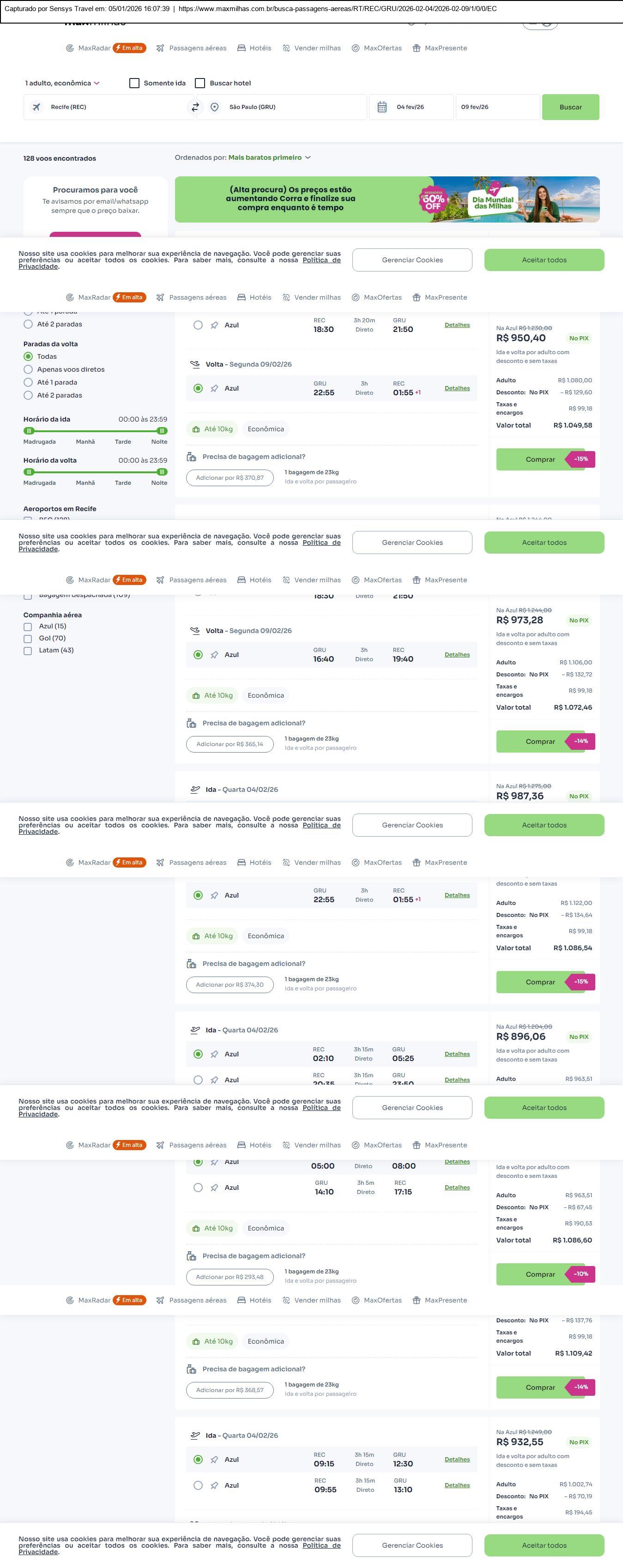Click the hotel bed icon in top navigation
This screenshot has height=1568, width=623.
click(x=241, y=48)
